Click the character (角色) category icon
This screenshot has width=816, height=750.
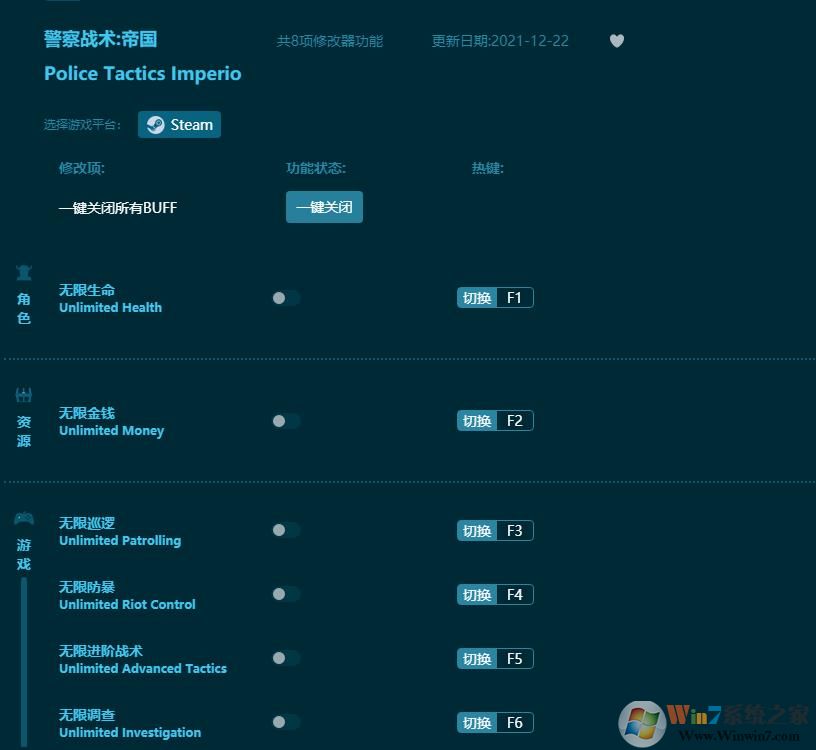[x=24, y=272]
